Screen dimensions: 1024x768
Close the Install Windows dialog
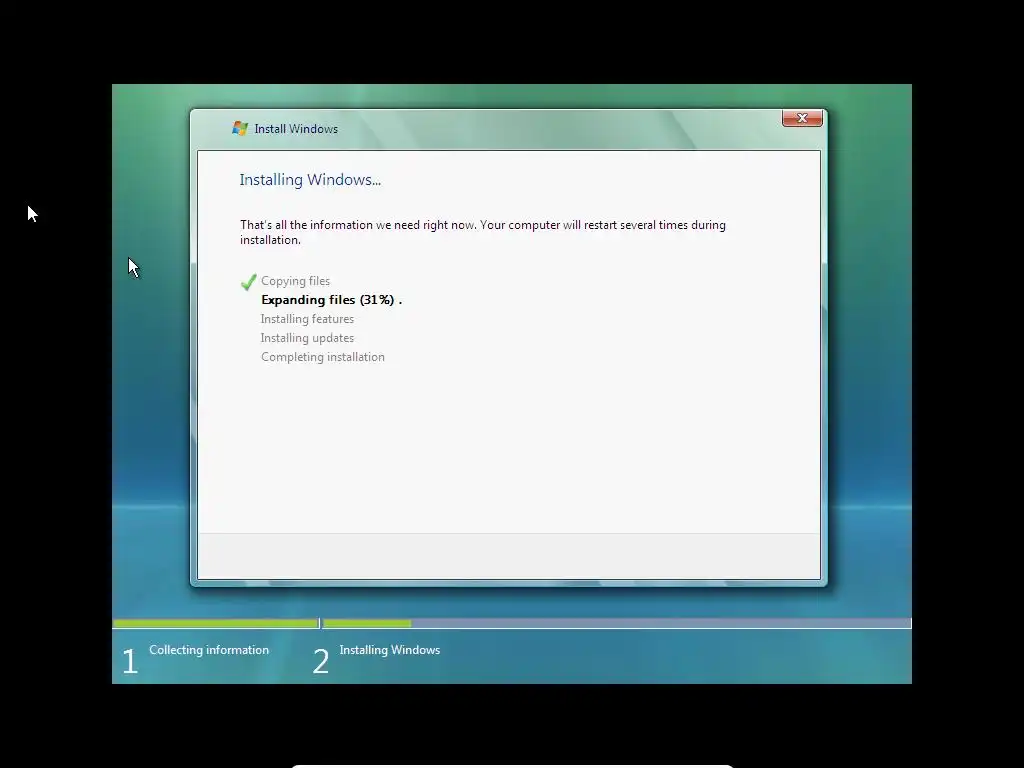coord(802,118)
